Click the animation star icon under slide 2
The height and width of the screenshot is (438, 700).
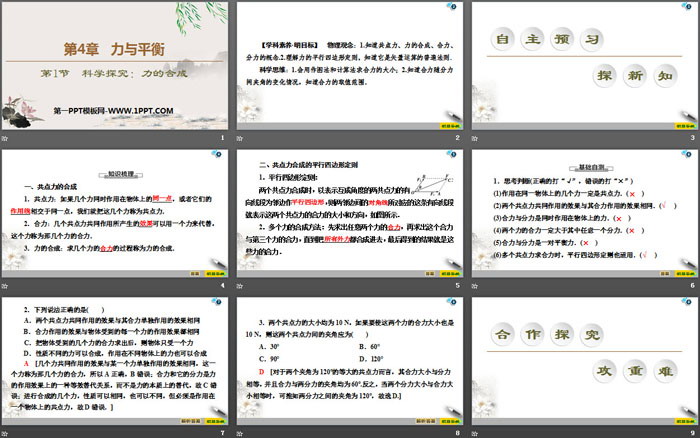pos(240,138)
